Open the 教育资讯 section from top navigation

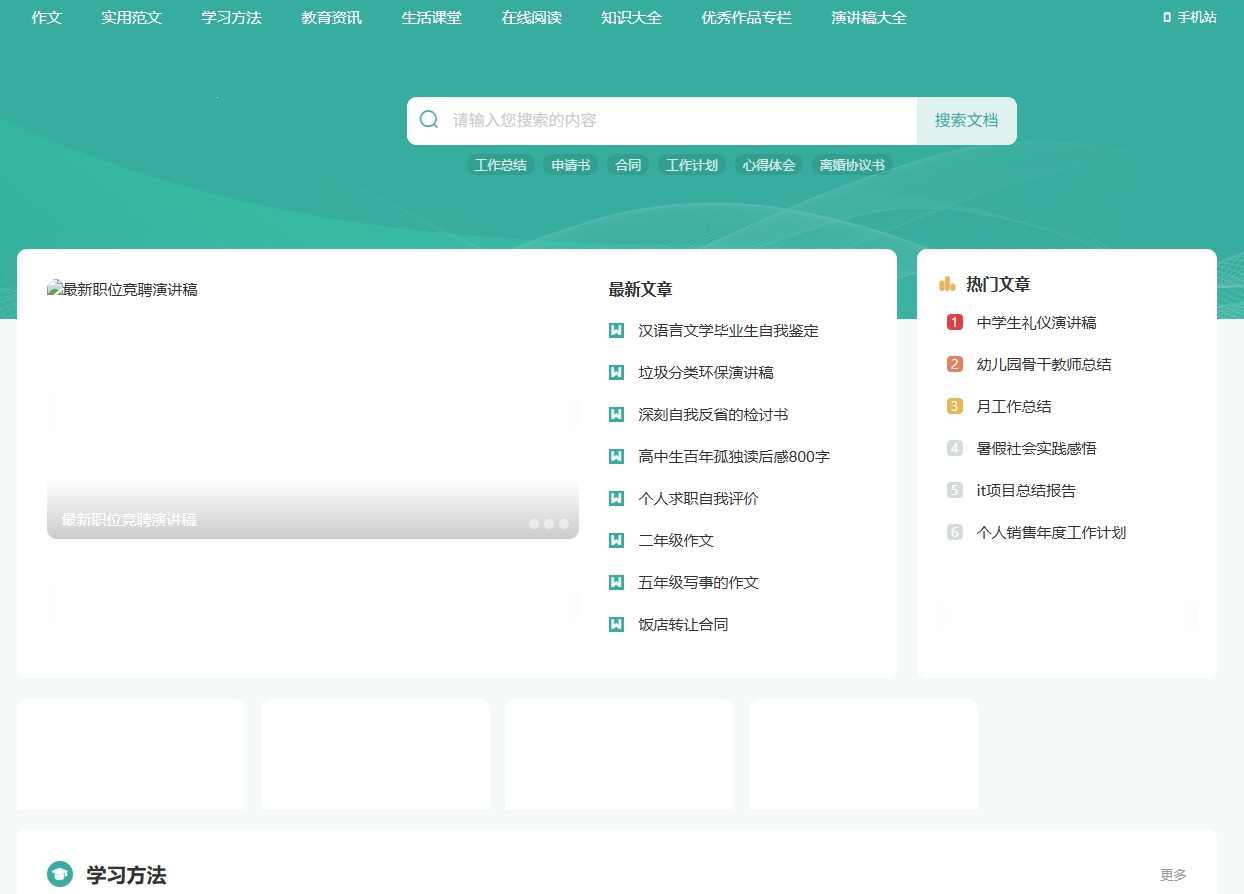click(x=331, y=17)
